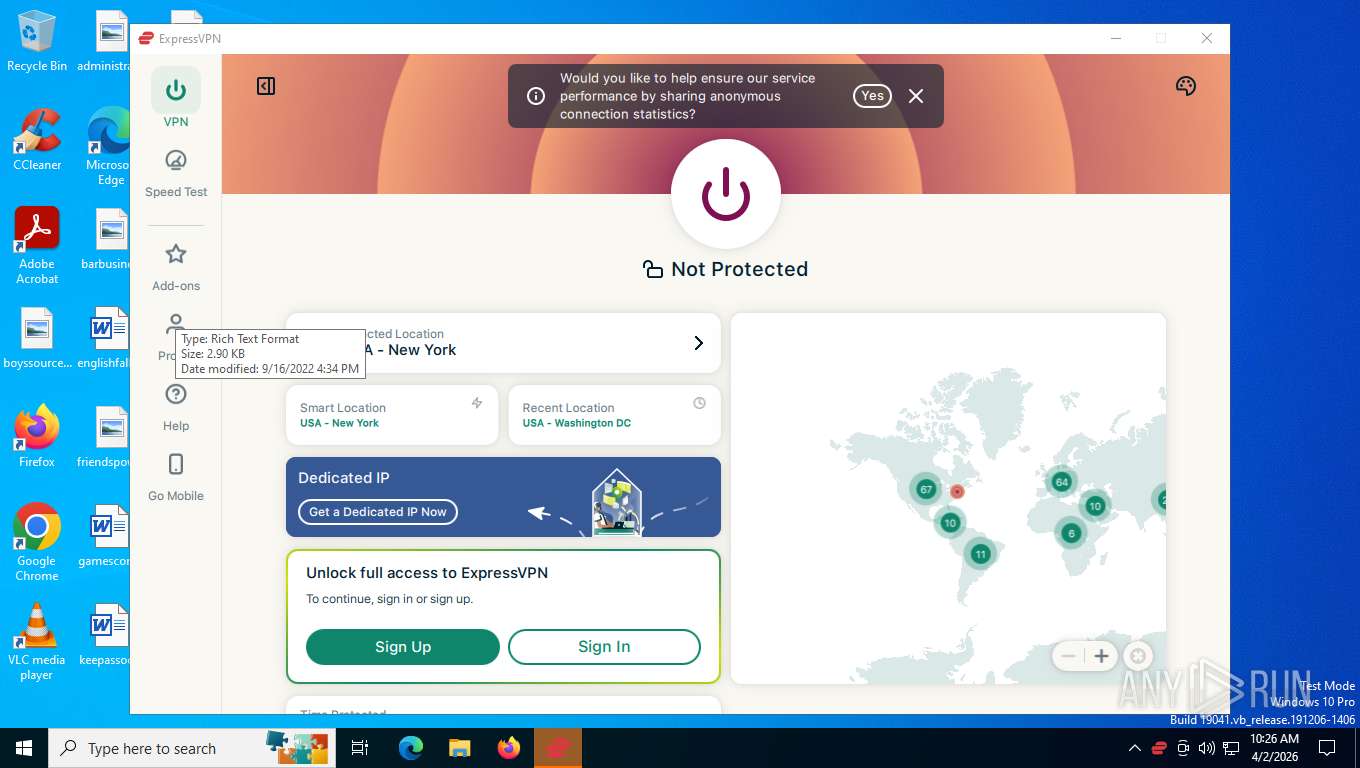1360x768 pixels.
Task: Click the Recent Location clock icon
Action: pos(699,403)
